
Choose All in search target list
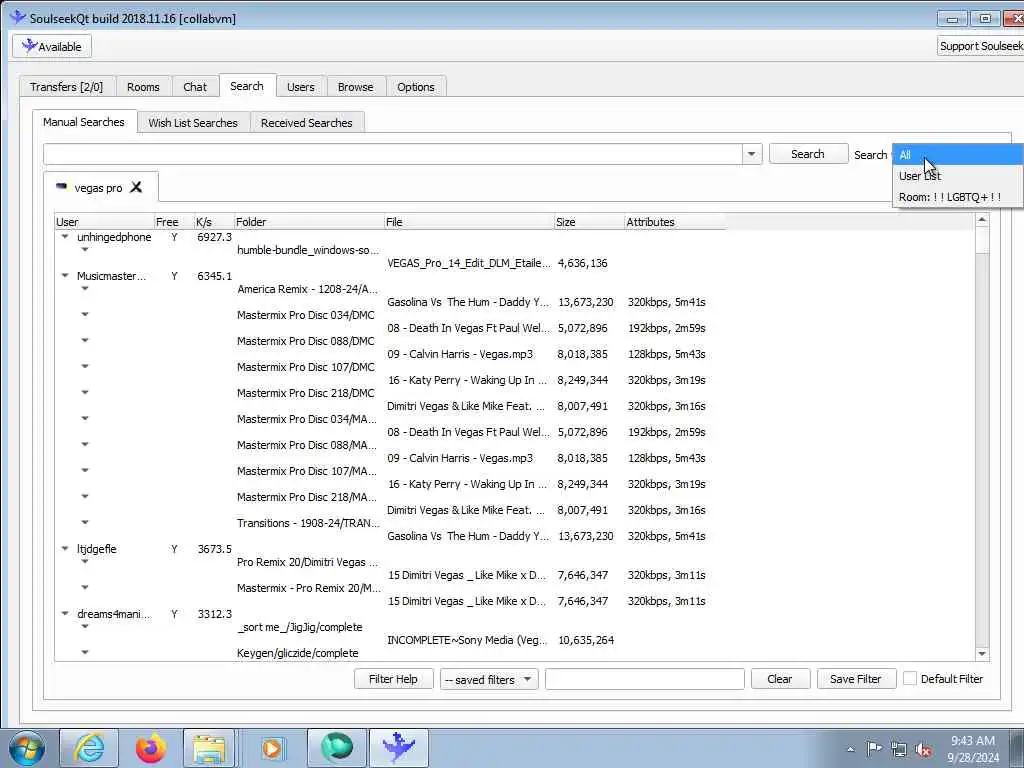coord(957,155)
